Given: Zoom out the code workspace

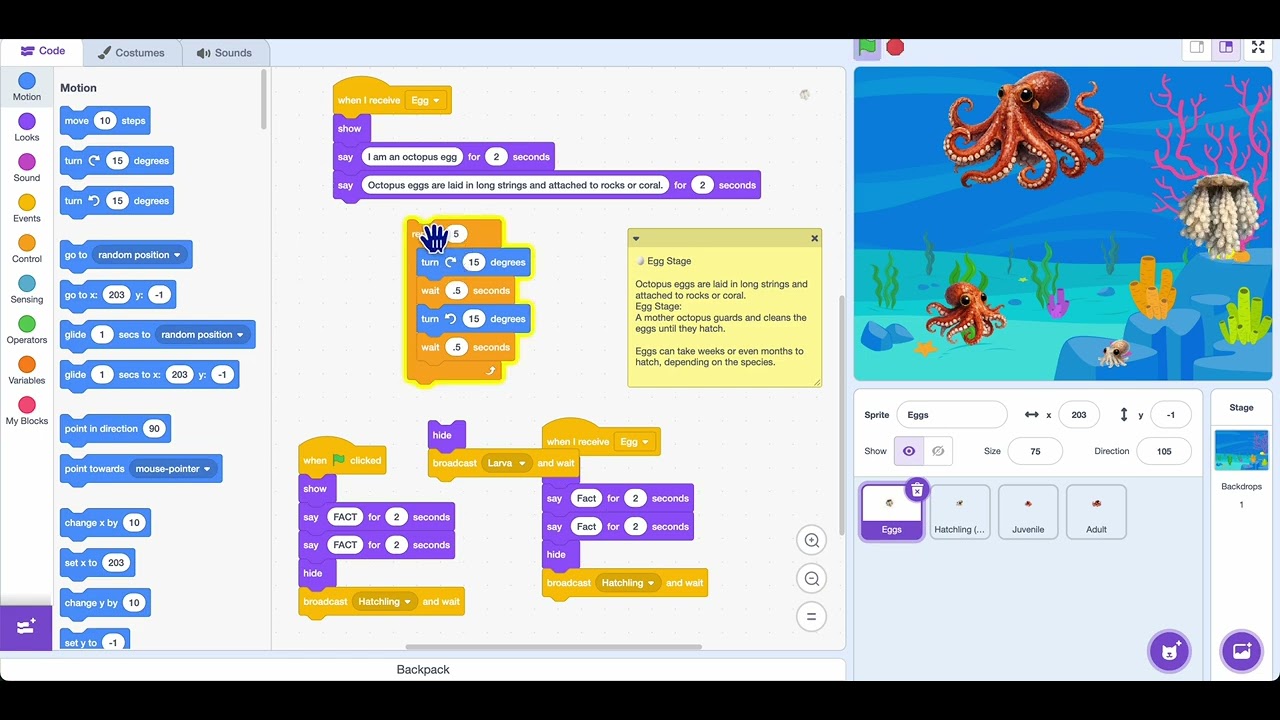Looking at the screenshot, I should [812, 579].
